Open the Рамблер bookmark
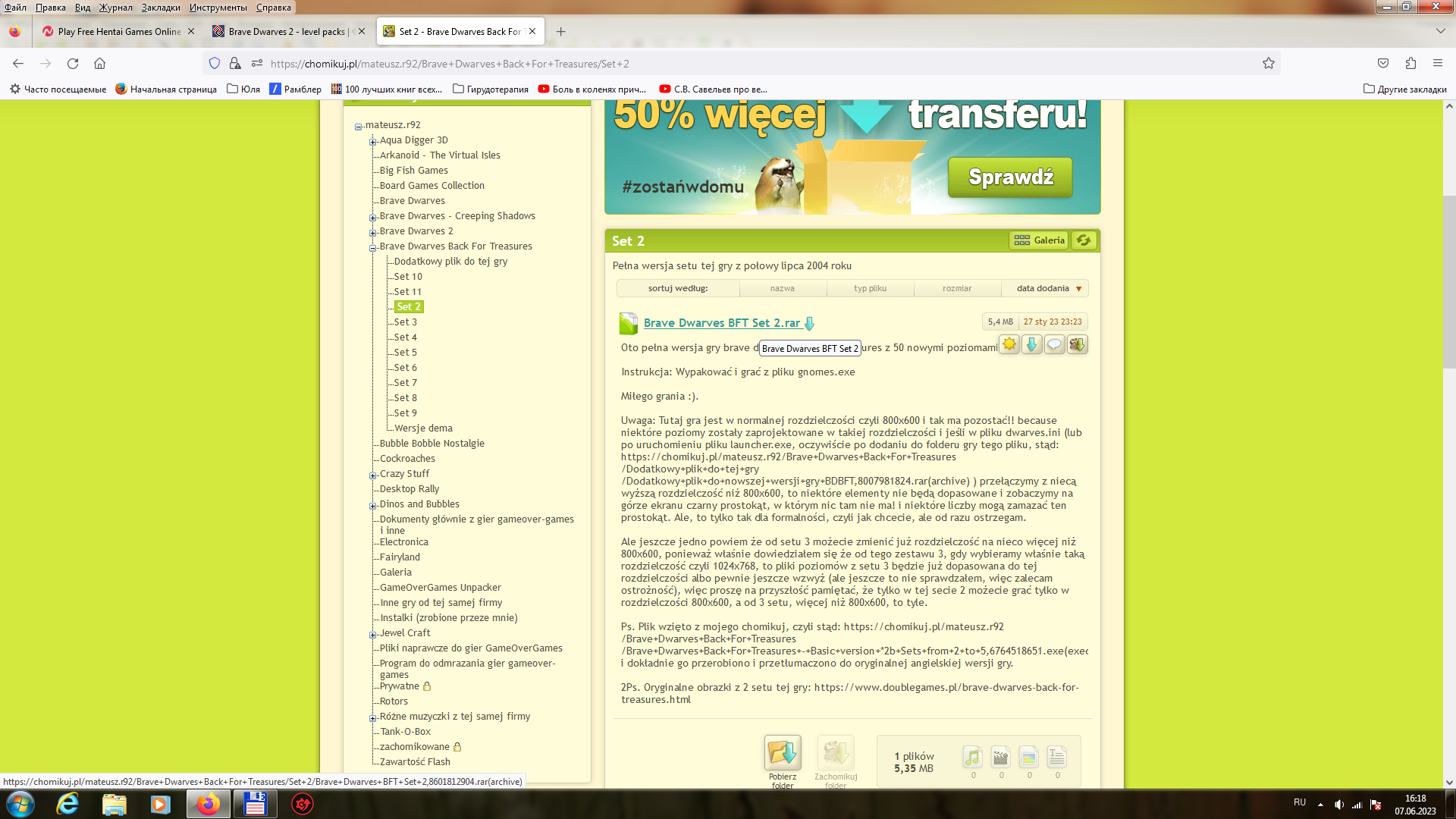This screenshot has height=819, width=1456. tap(296, 89)
